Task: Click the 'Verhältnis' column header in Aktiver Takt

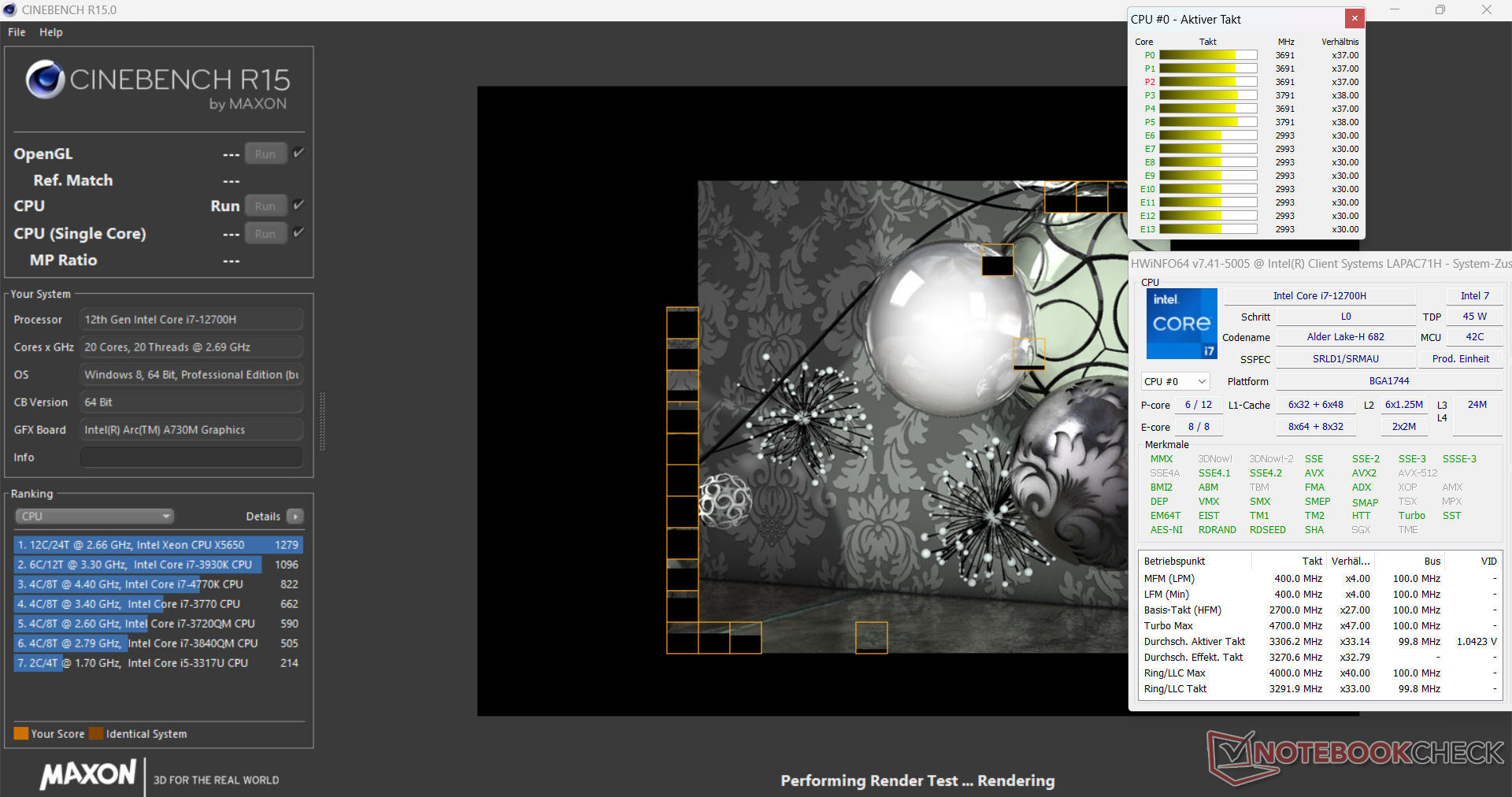Action: click(x=1340, y=42)
